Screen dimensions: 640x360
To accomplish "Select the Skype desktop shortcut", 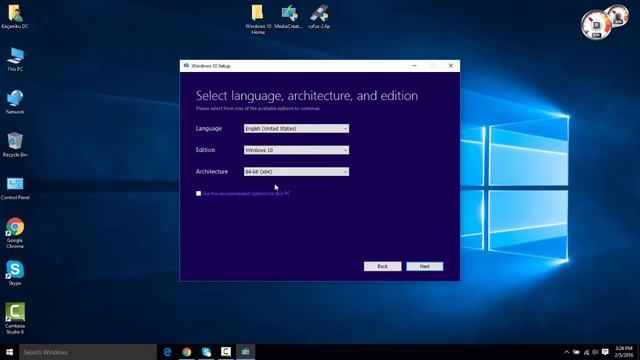I will (15, 272).
